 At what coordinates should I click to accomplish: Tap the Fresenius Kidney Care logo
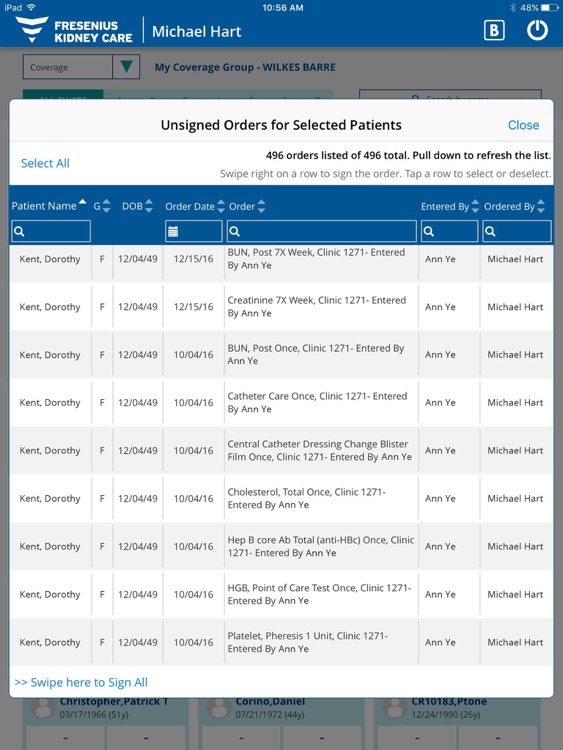tap(74, 30)
